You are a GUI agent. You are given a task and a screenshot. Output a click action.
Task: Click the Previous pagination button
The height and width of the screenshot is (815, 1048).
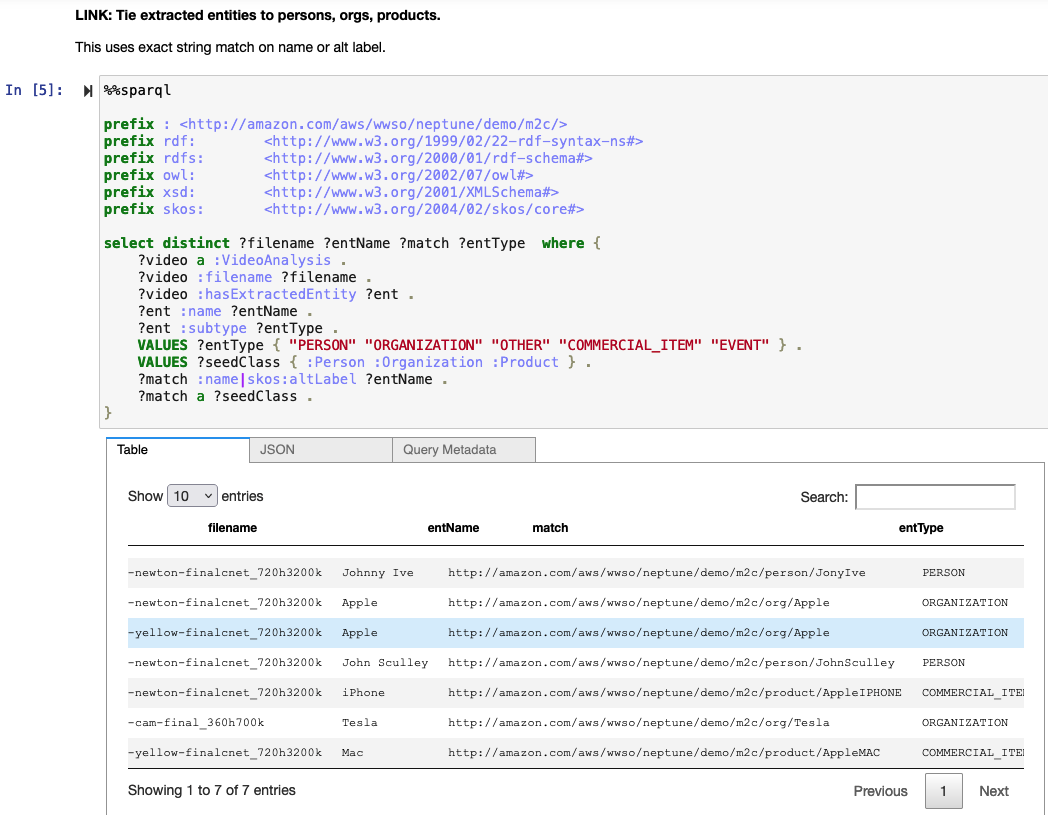point(879,791)
